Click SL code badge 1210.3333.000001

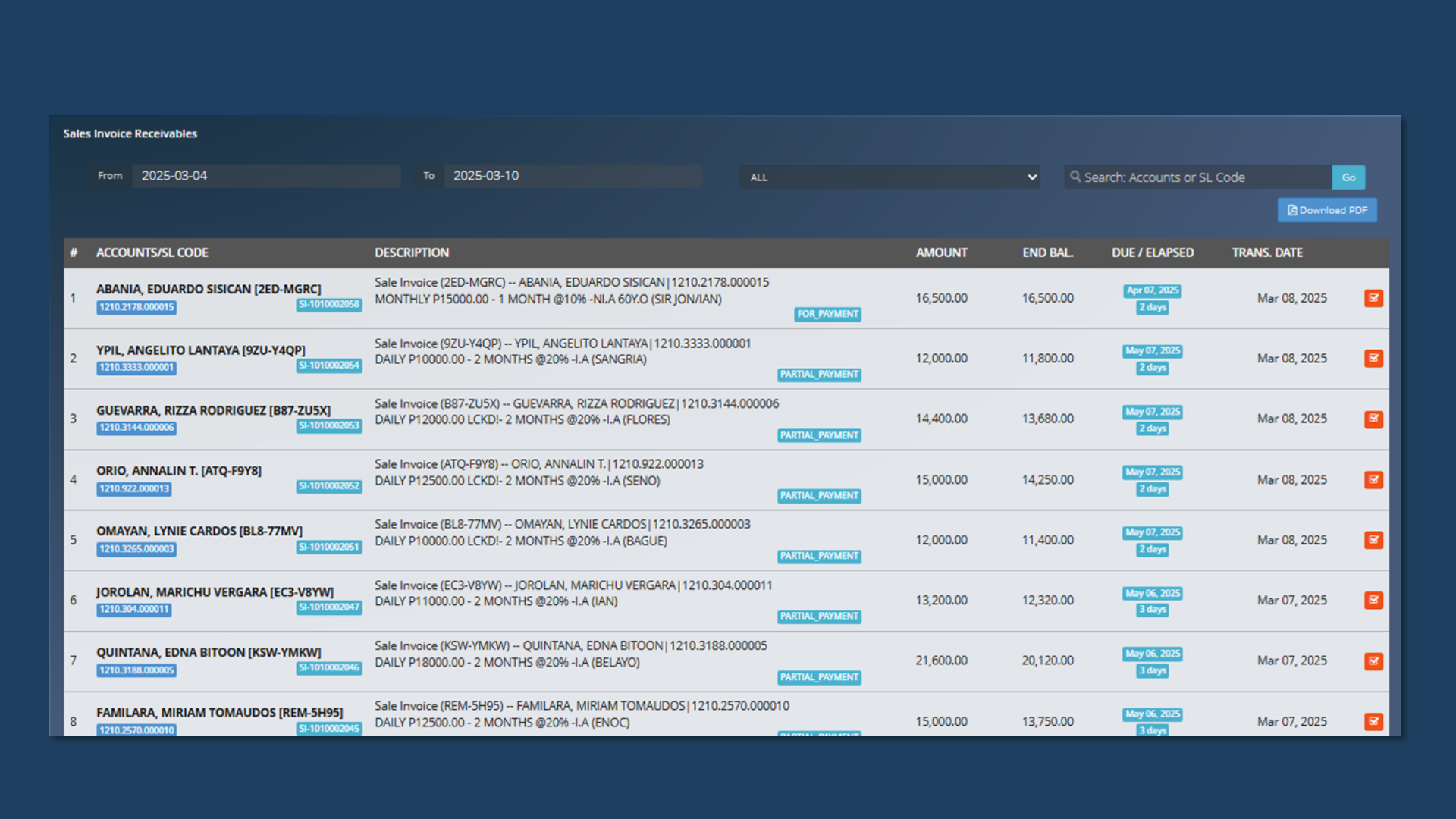click(136, 368)
